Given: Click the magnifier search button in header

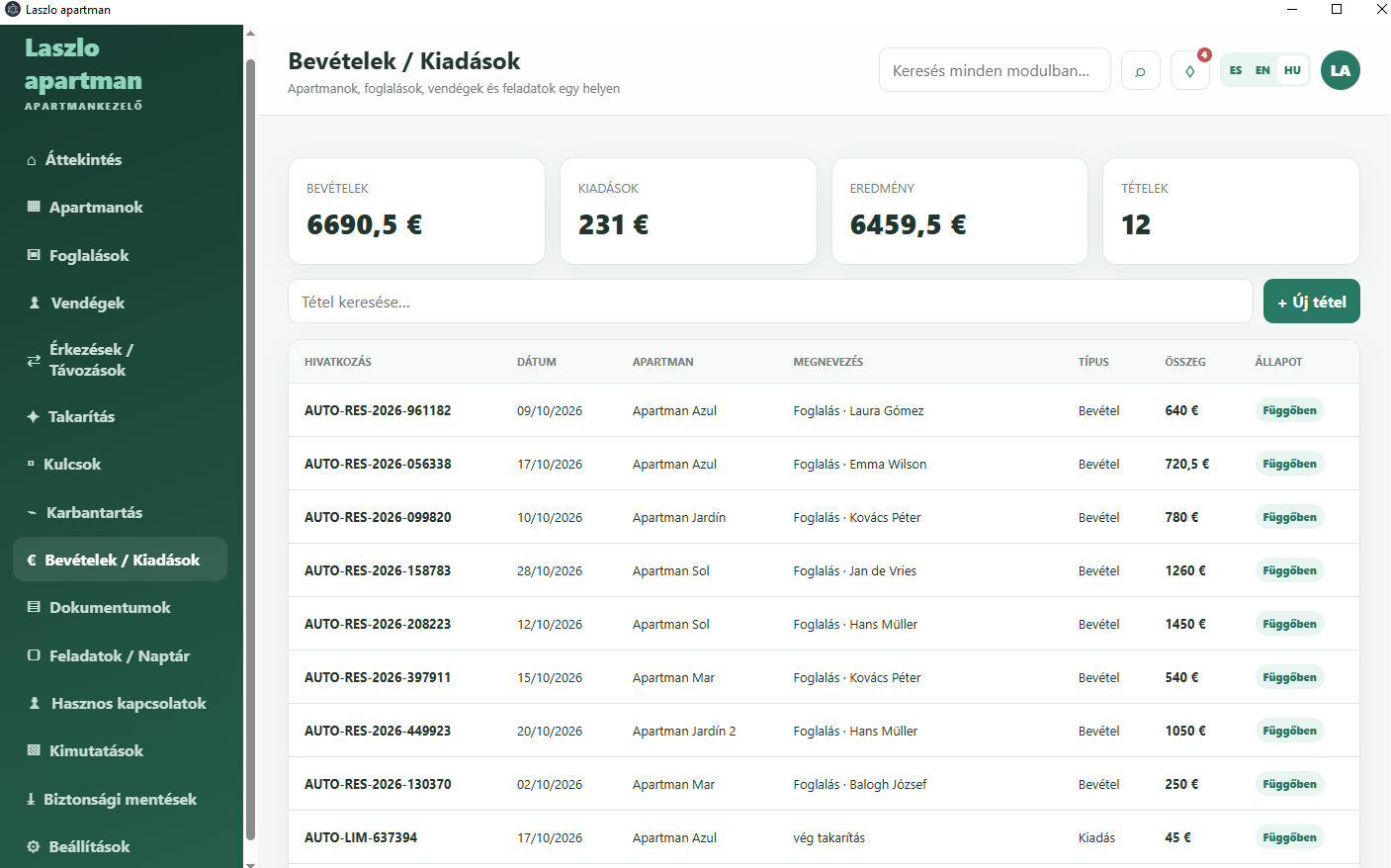Looking at the screenshot, I should pos(1141,70).
